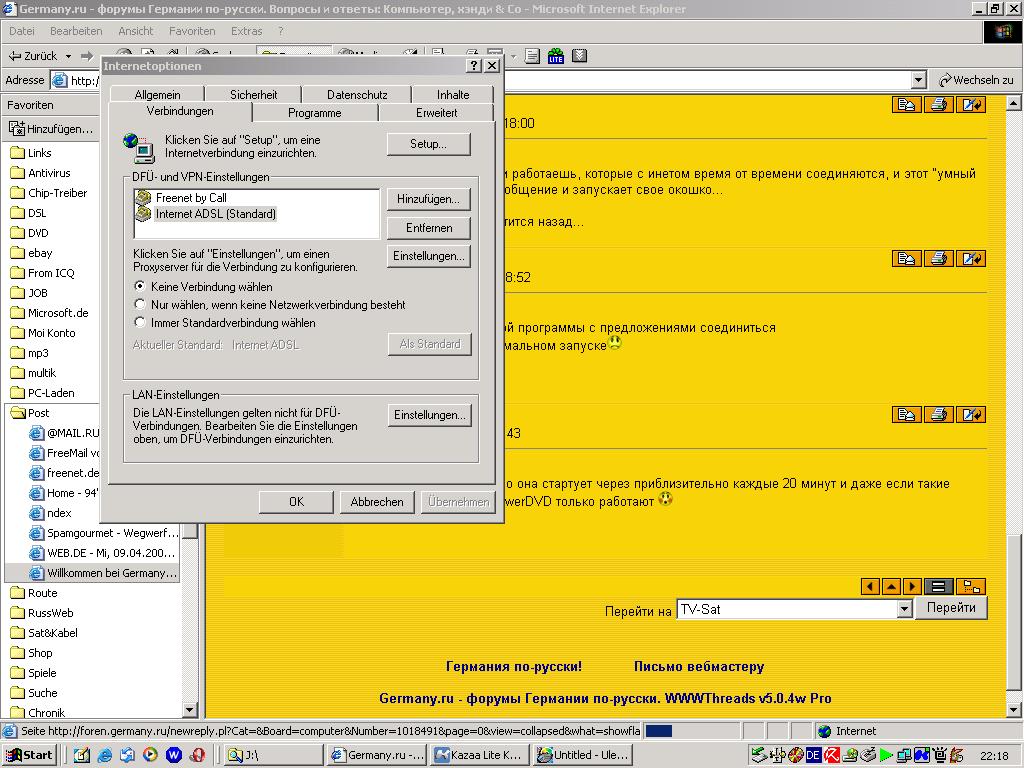
Task: Click Einstellungen... button for LAN settings
Action: [429, 415]
